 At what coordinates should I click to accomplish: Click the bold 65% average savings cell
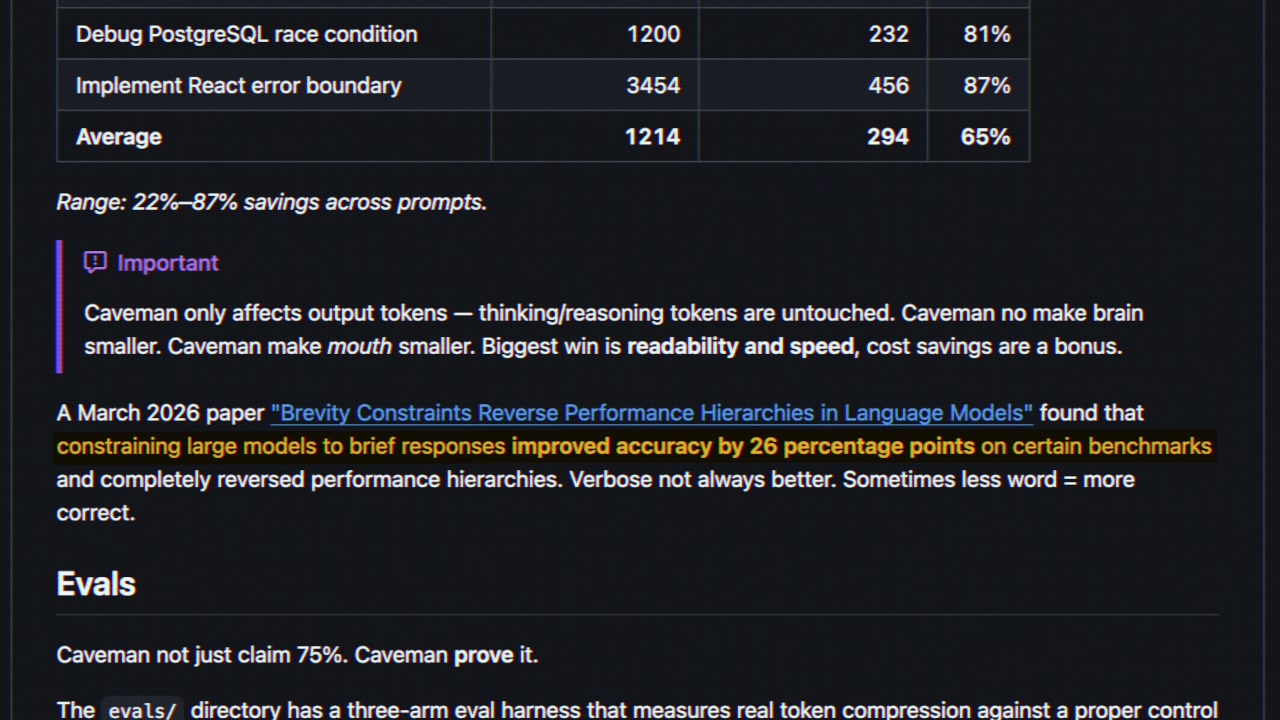[985, 137]
